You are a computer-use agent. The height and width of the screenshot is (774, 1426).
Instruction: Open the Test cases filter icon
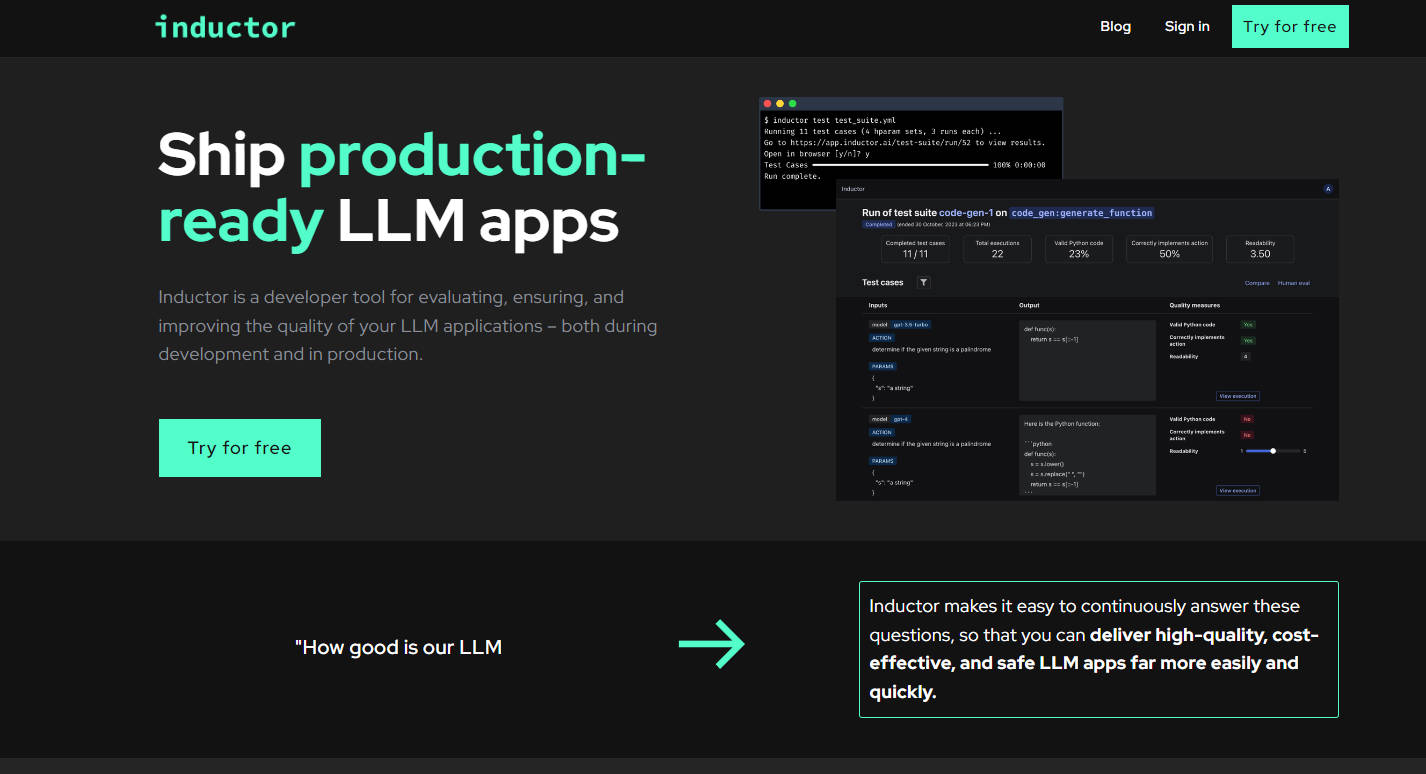coord(924,283)
